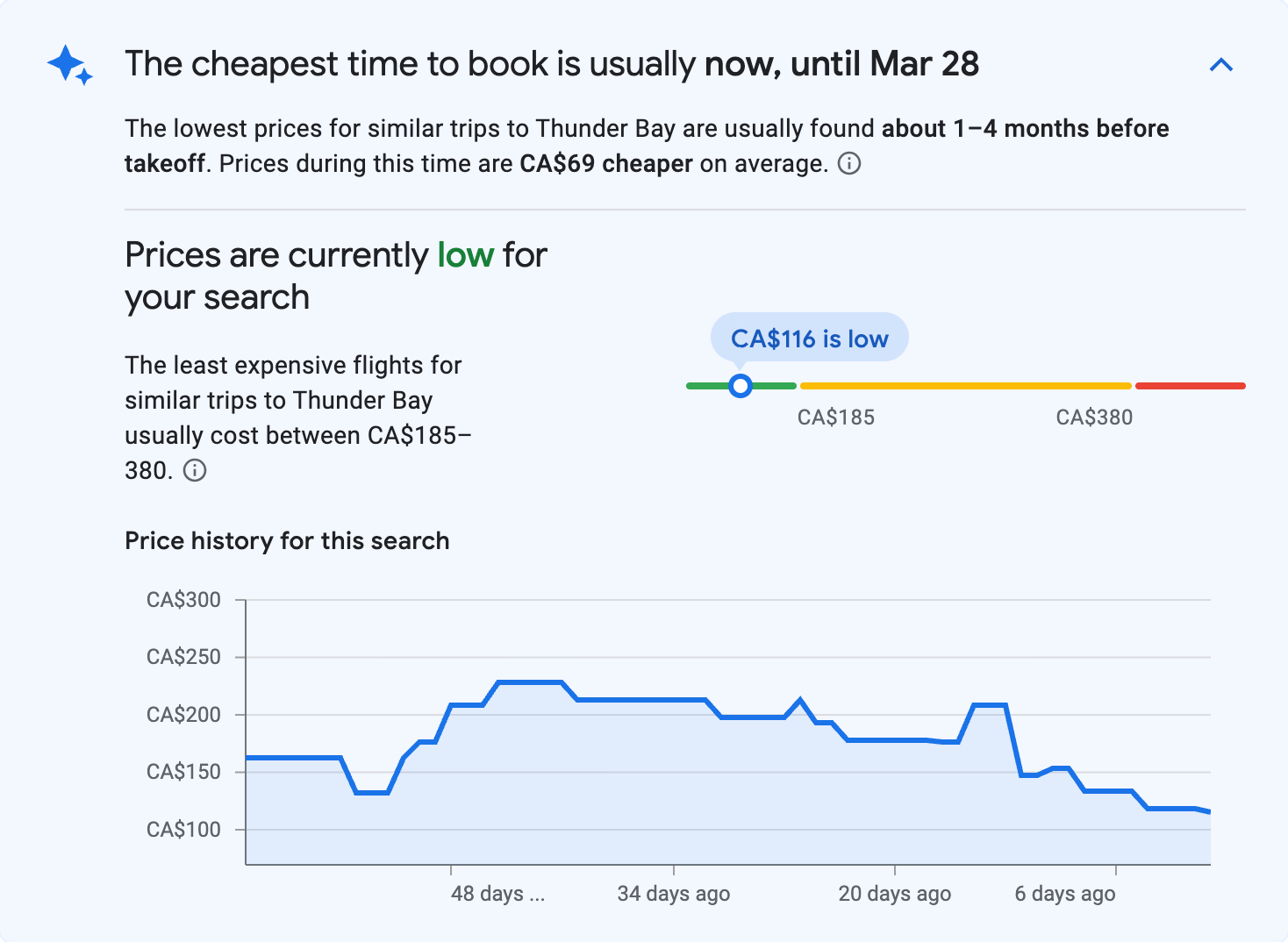Click the current price marker dot

(741, 385)
